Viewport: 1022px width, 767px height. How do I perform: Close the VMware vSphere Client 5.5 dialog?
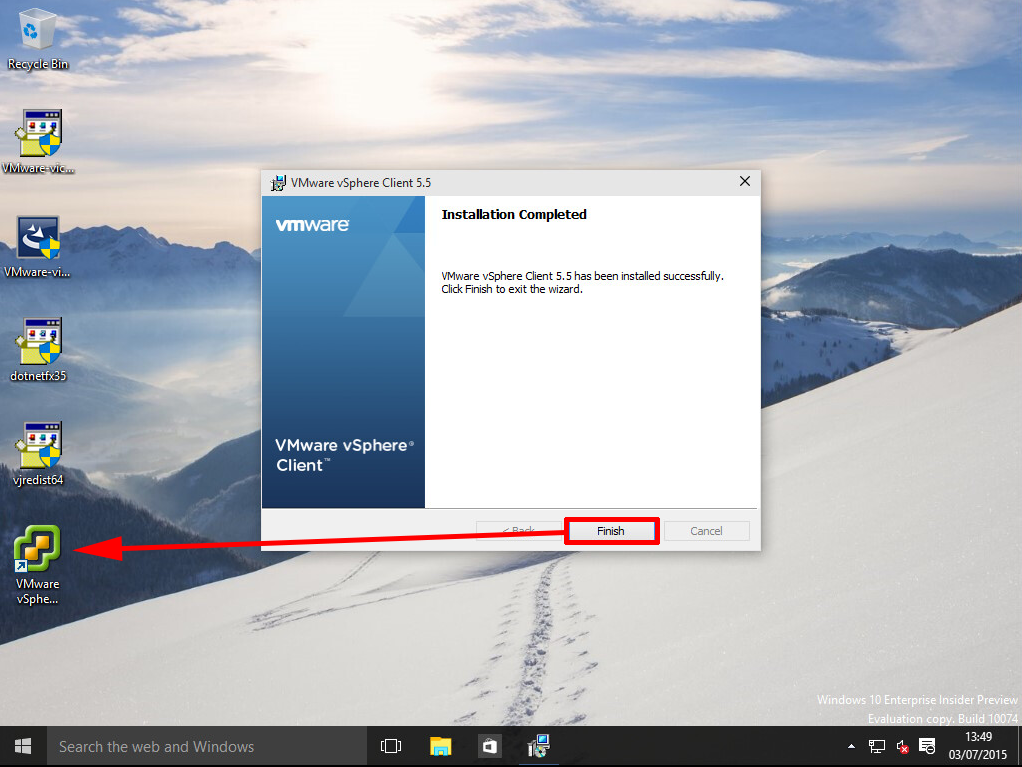coord(745,181)
